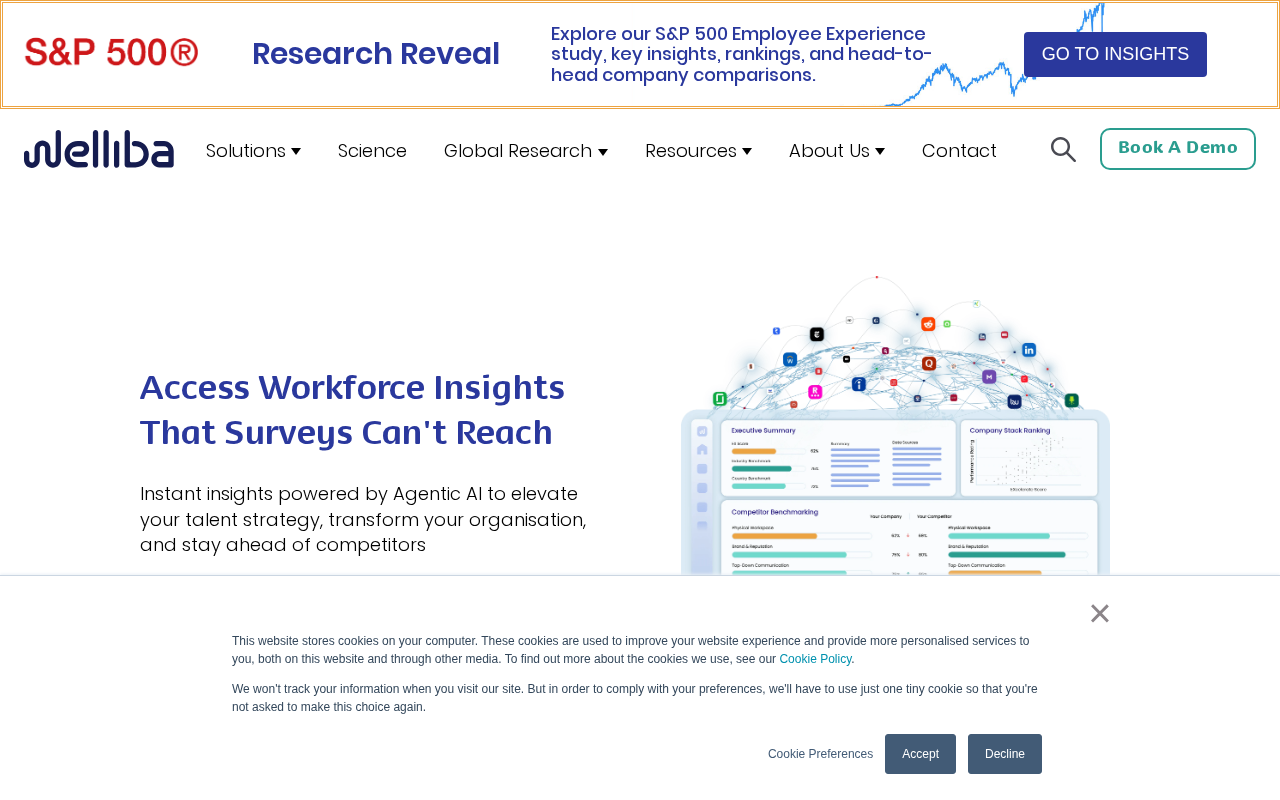The image size is (1280, 800).
Task: Accept the cookies
Action: pyautogui.click(x=920, y=754)
